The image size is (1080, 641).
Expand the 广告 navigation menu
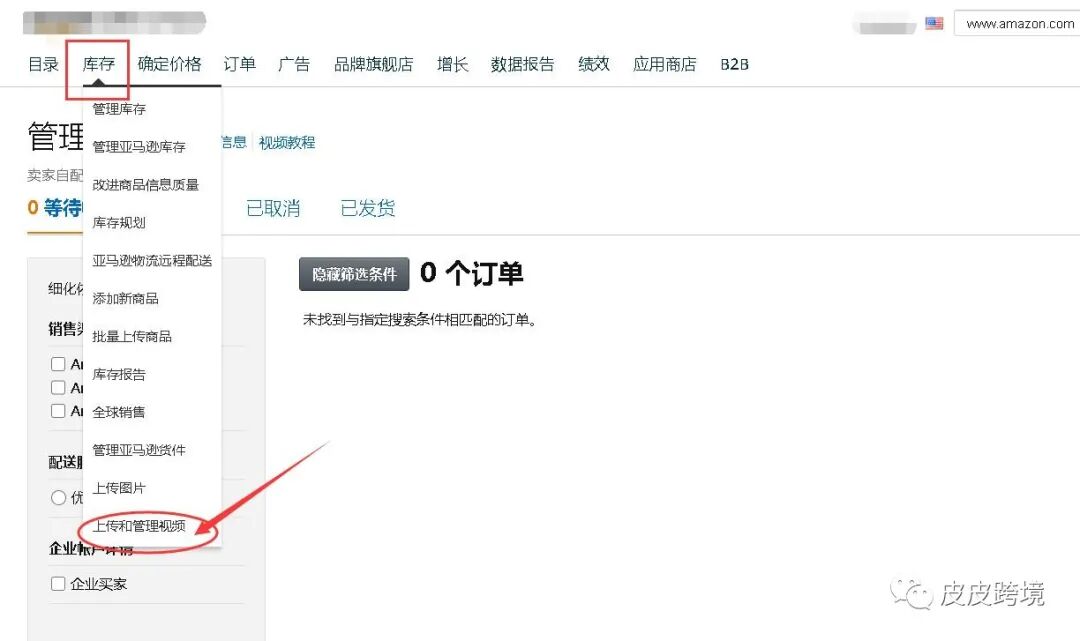[x=294, y=63]
